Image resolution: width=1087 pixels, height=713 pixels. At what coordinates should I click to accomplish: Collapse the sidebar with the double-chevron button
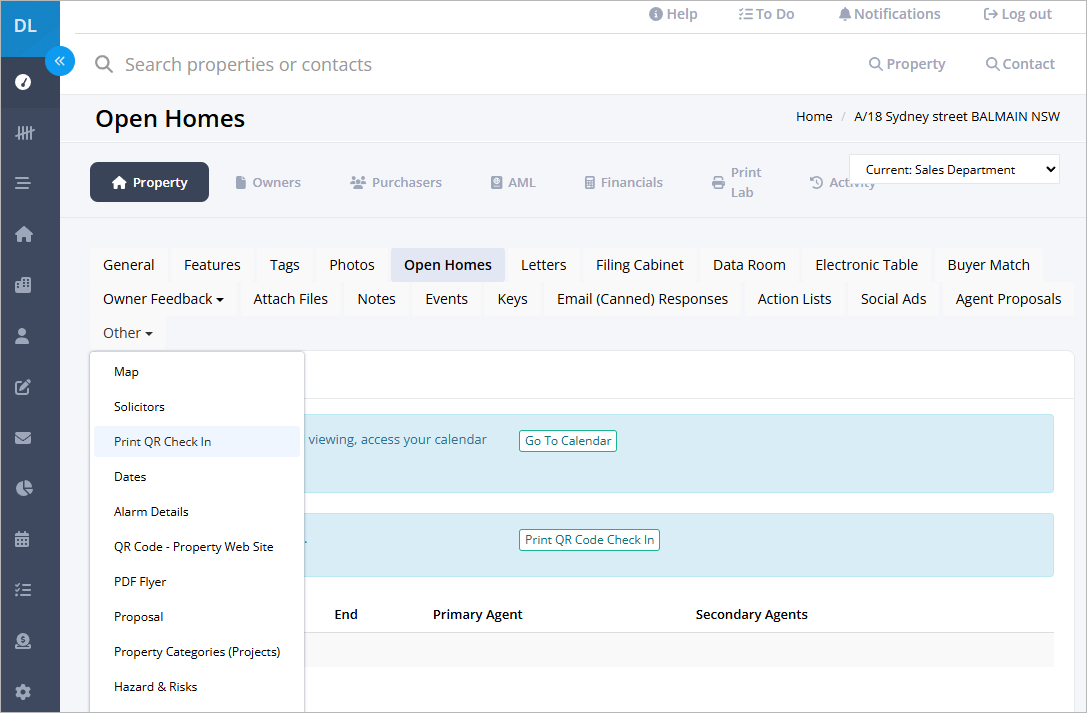point(60,61)
